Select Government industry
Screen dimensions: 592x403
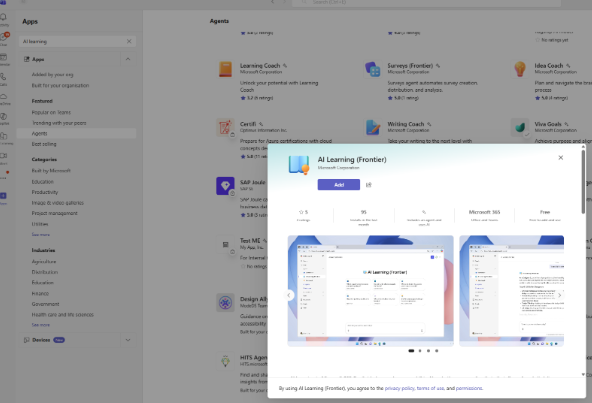click(46, 304)
